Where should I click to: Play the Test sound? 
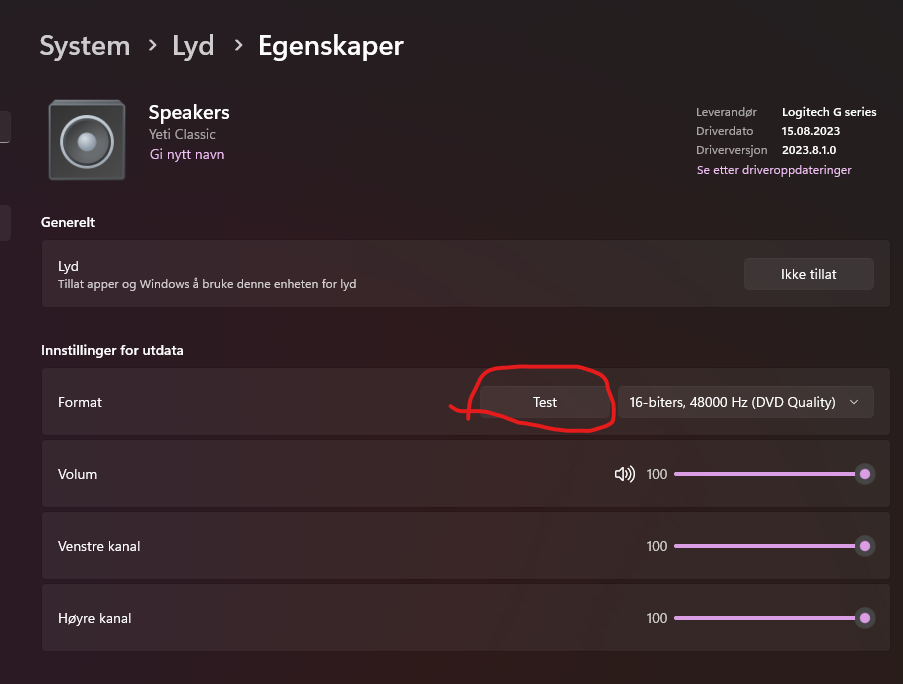click(x=545, y=402)
